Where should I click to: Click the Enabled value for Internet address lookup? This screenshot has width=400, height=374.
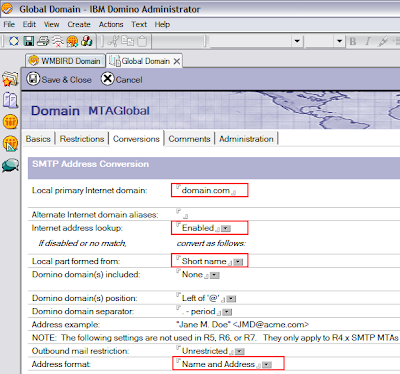click(198, 228)
